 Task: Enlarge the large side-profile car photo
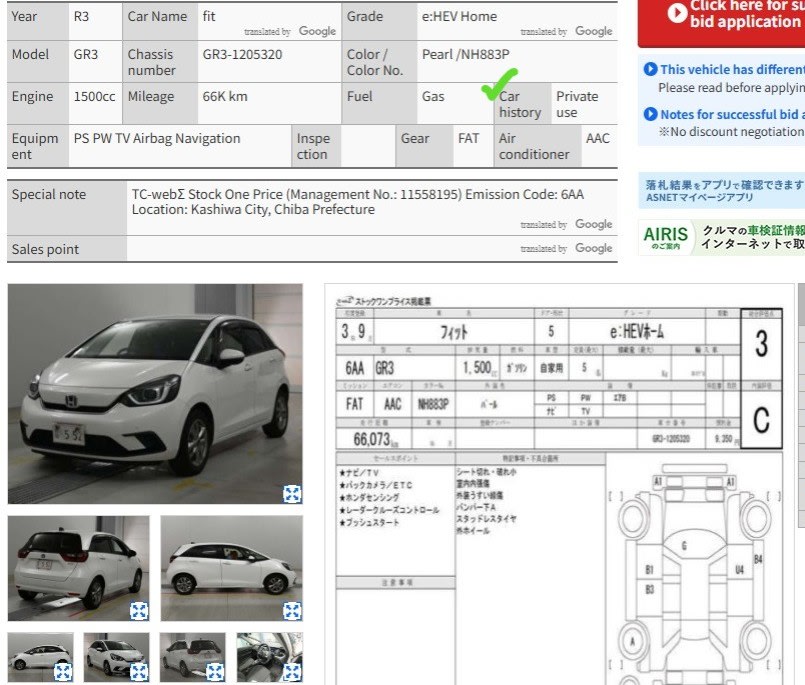pyautogui.click(x=292, y=611)
